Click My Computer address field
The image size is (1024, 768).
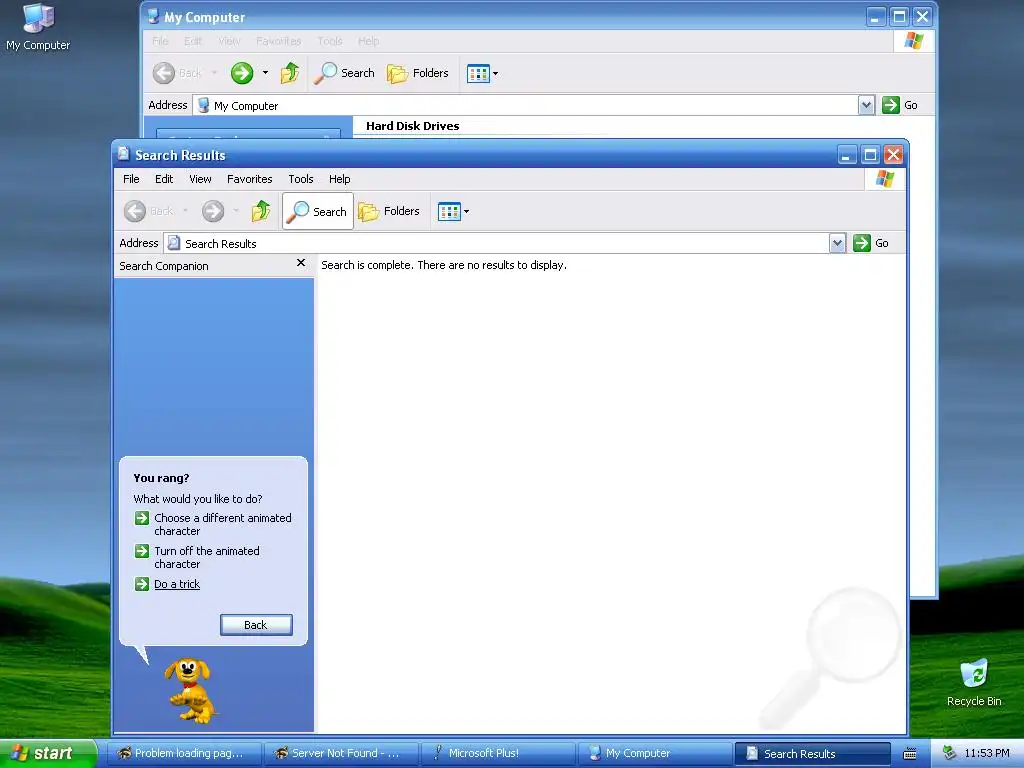tap(526, 105)
